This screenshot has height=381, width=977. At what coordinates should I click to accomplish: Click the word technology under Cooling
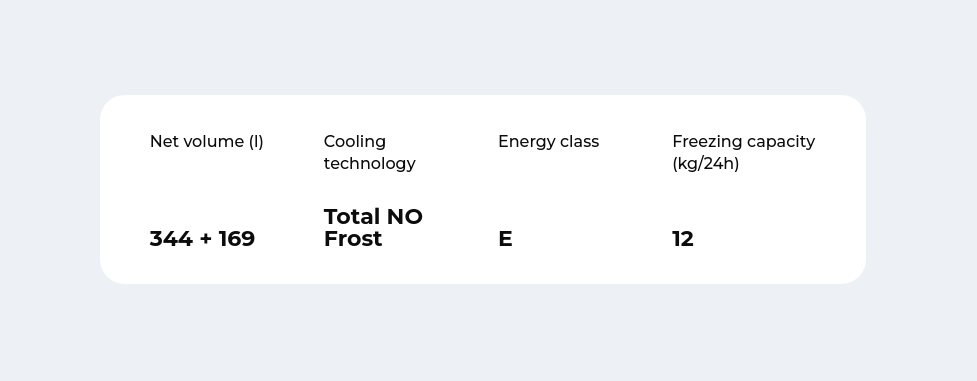click(369, 163)
